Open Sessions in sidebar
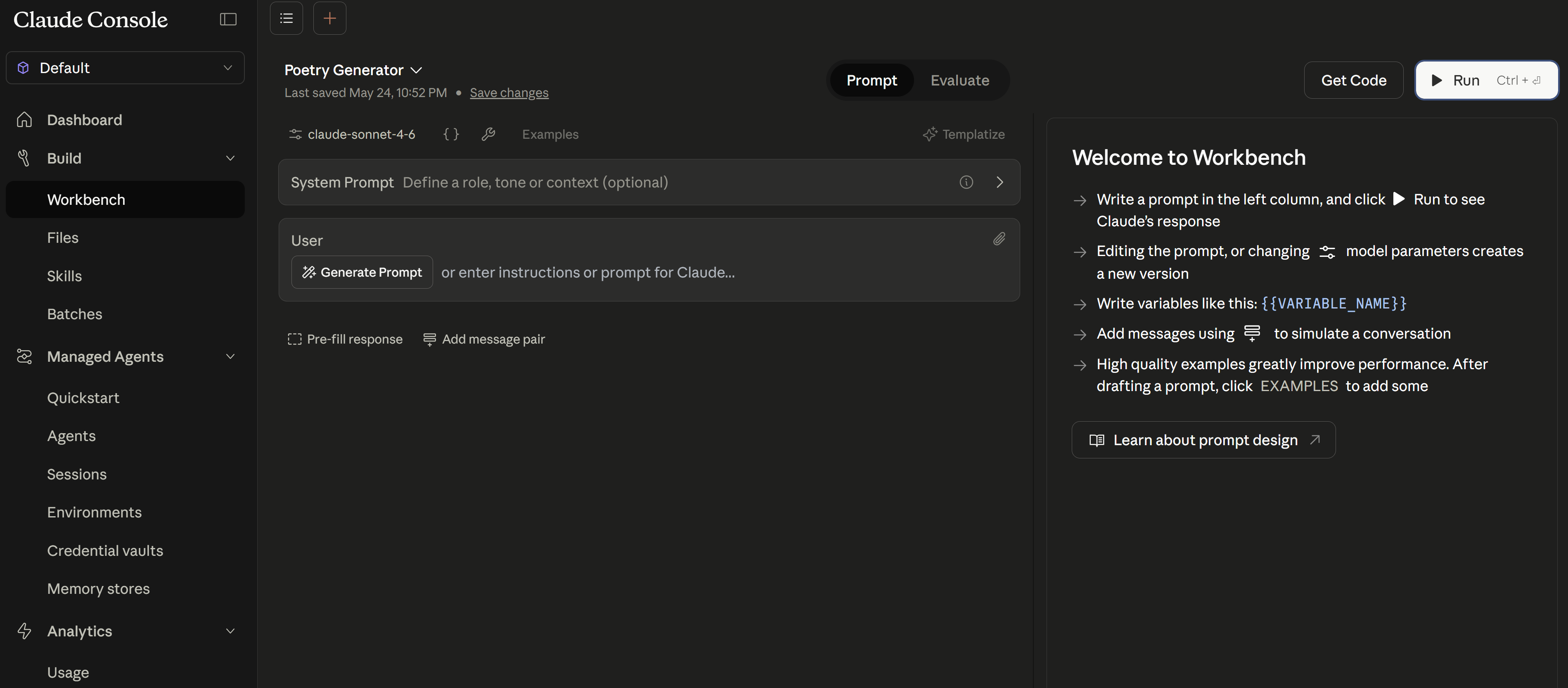 tap(77, 474)
